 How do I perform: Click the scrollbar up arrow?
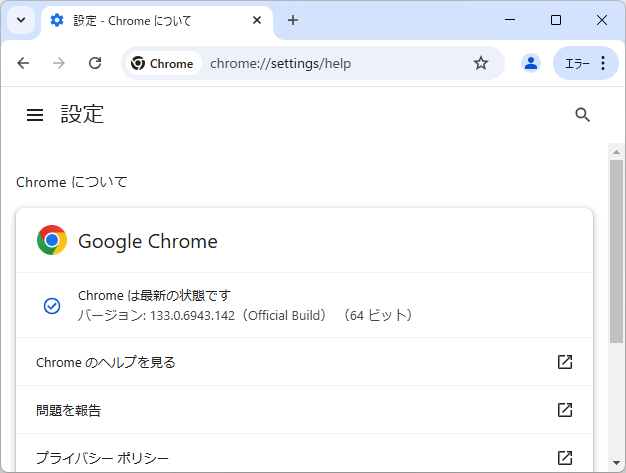(x=616, y=152)
